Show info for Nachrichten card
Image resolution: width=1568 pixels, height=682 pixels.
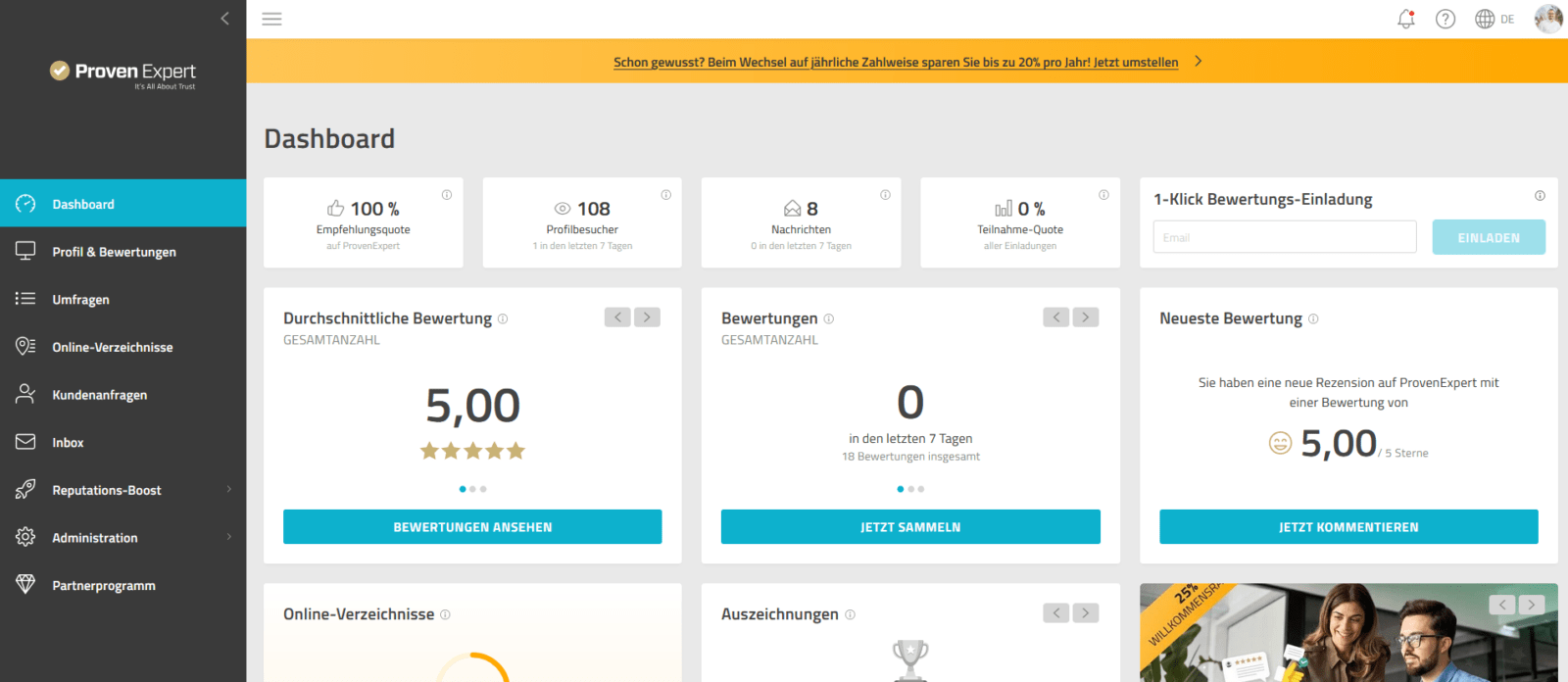coord(885,195)
